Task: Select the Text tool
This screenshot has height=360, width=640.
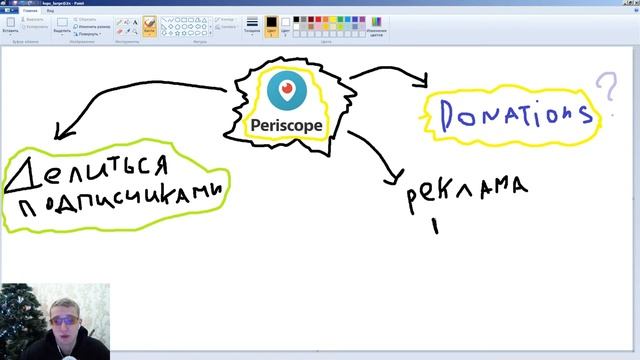Action: tap(135, 22)
